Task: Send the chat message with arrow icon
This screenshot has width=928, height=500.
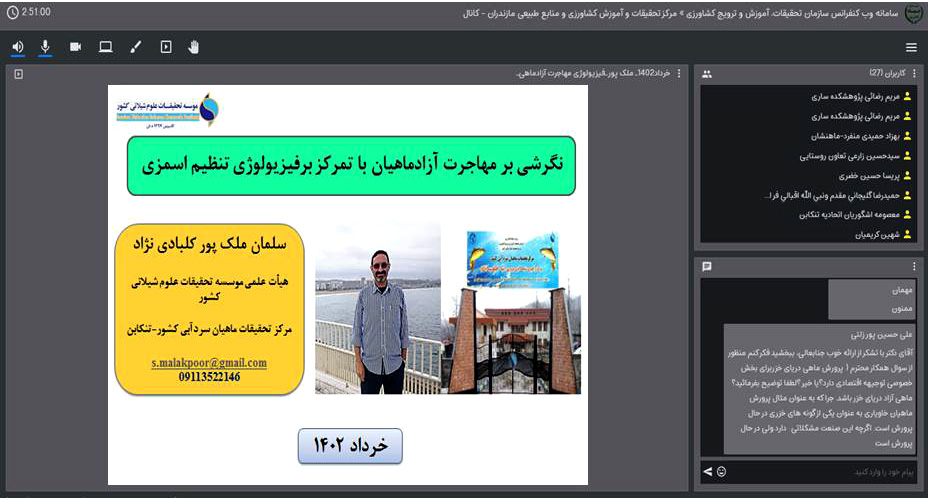Action: click(x=708, y=471)
